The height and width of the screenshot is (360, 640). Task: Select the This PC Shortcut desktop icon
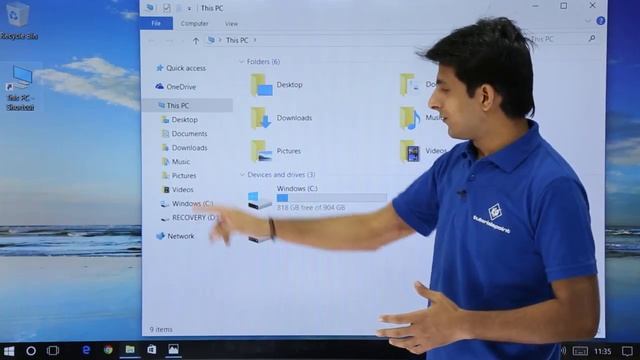tap(20, 88)
